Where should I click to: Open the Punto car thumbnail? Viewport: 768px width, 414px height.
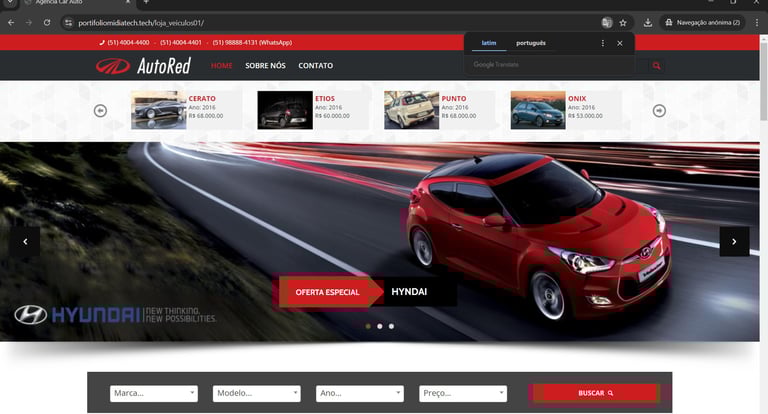[x=411, y=110]
